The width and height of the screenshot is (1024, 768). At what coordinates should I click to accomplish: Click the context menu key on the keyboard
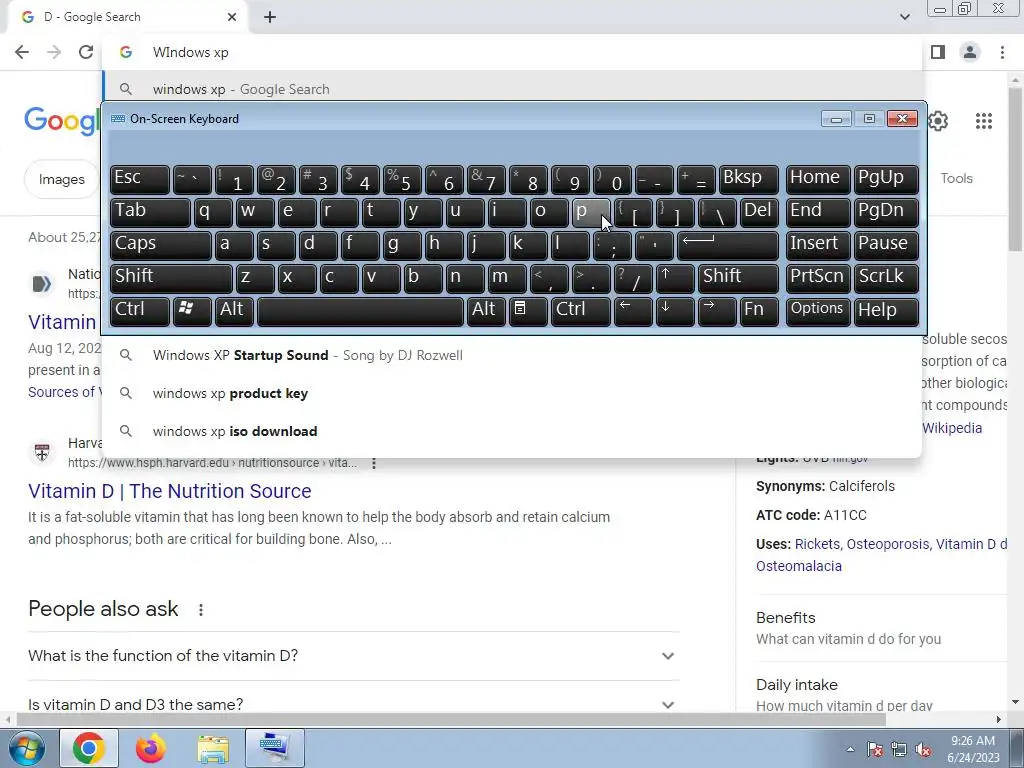pyautogui.click(x=528, y=310)
